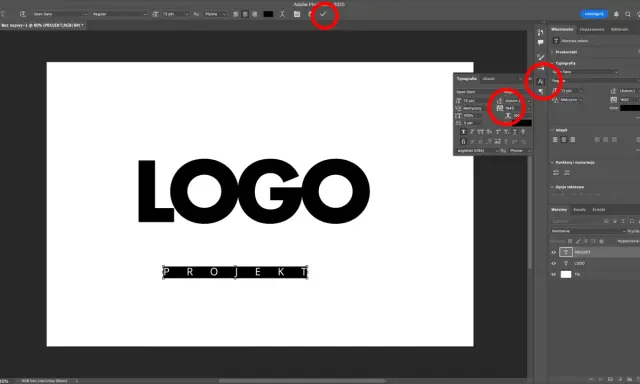640x384 pixels.
Task: Collapse the Typografia section in Properties
Action: pyautogui.click(x=552, y=63)
